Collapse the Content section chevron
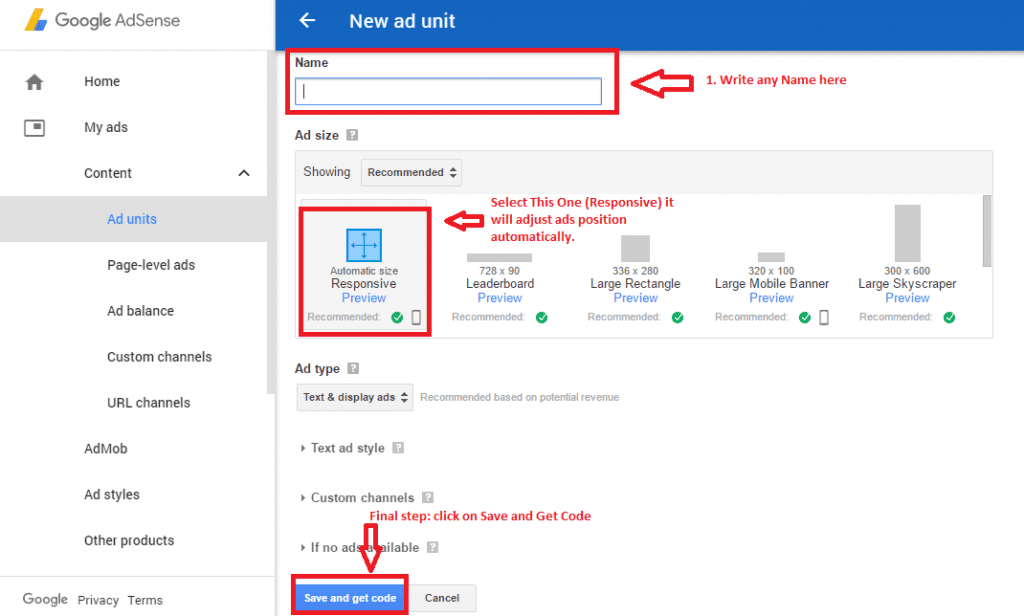 (x=244, y=173)
